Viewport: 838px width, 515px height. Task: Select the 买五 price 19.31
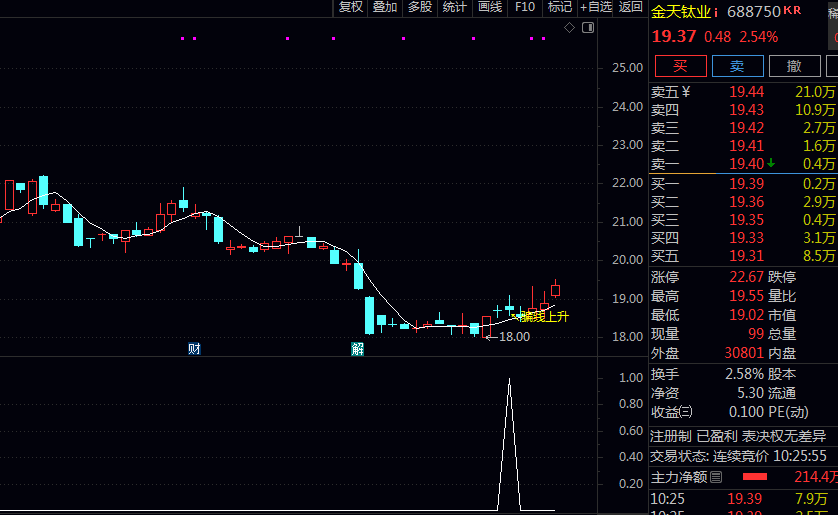[747, 256]
